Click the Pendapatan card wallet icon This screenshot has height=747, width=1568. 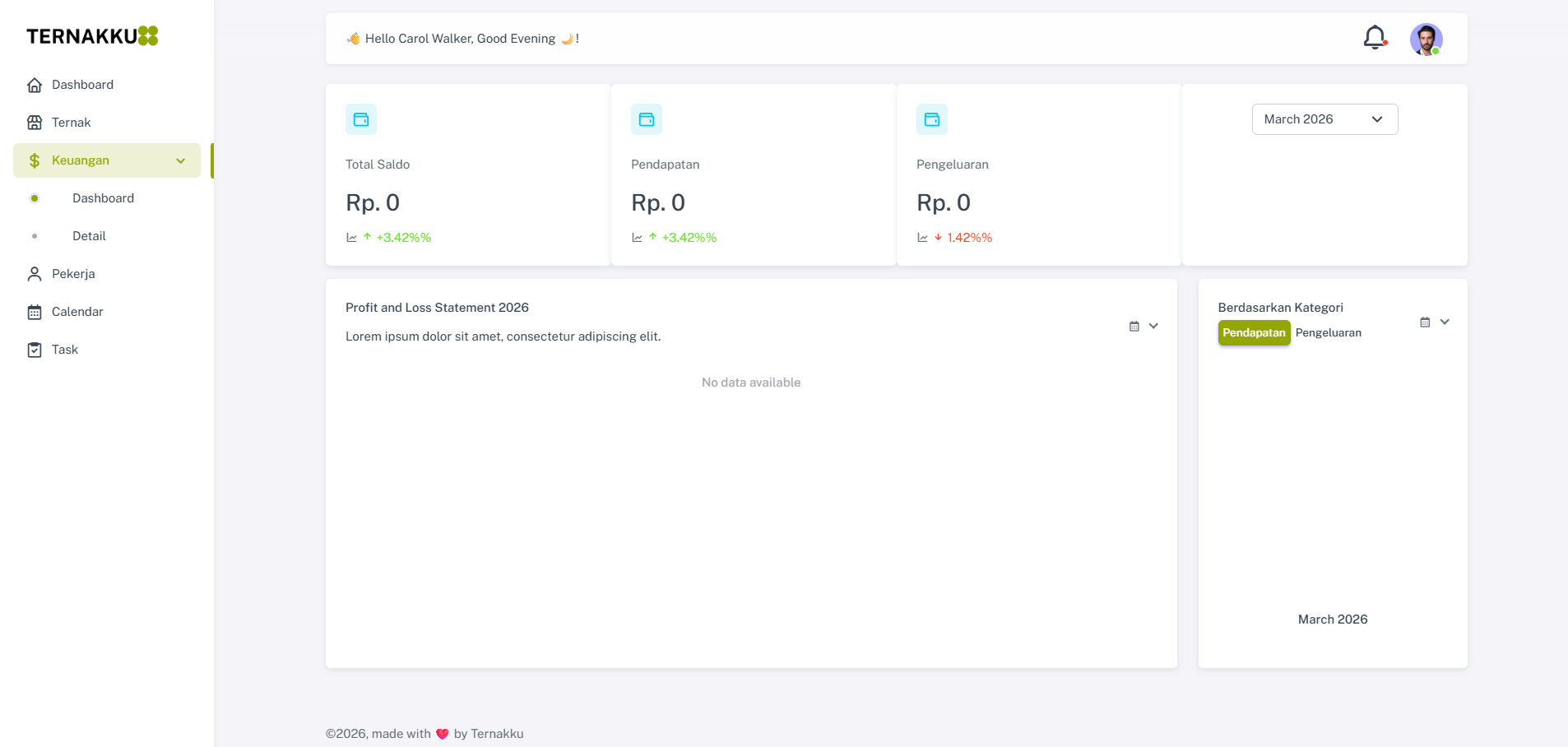pos(647,119)
